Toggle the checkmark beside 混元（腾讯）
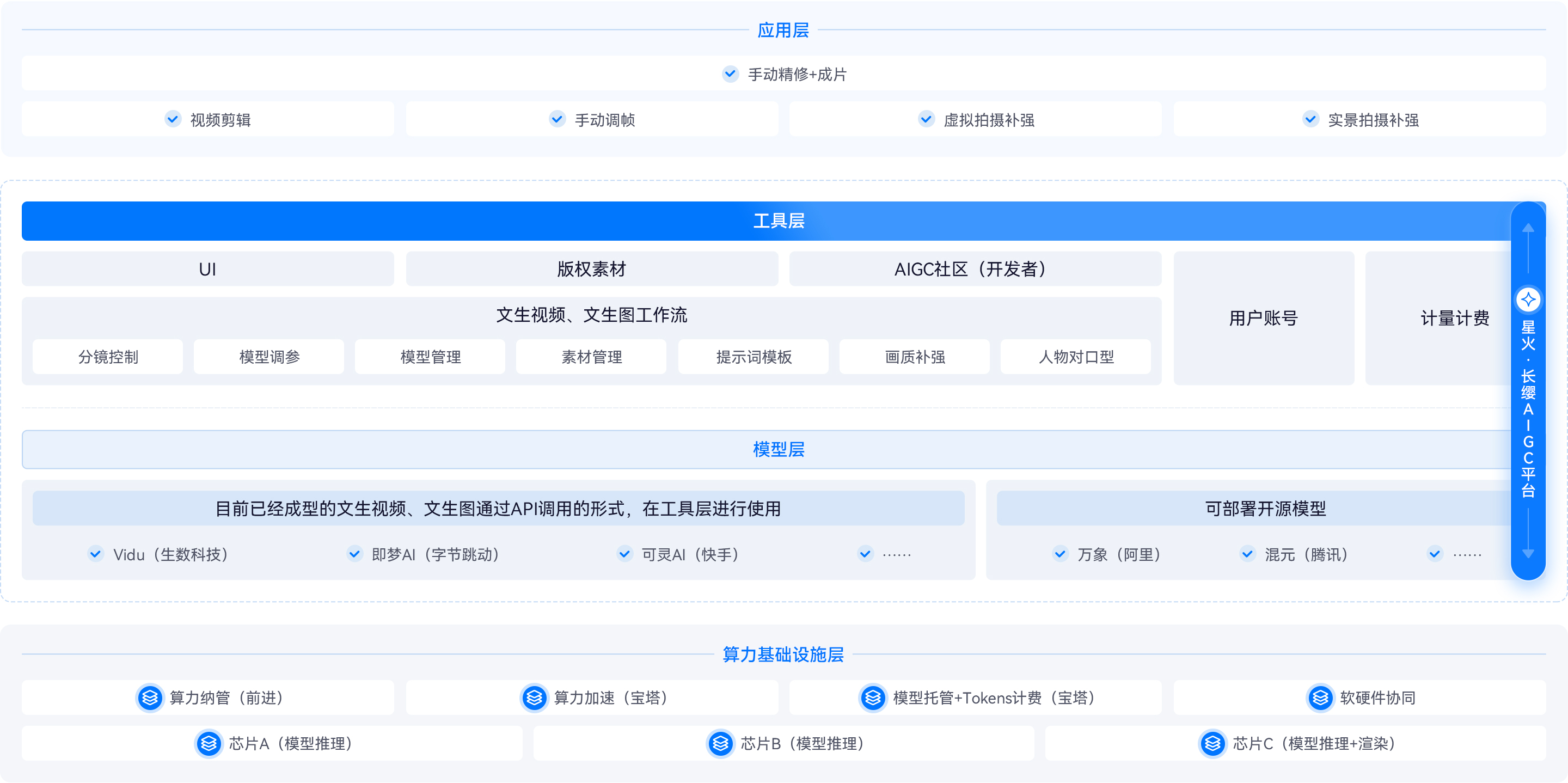Screen dimensions: 1568x783 pos(1247,554)
